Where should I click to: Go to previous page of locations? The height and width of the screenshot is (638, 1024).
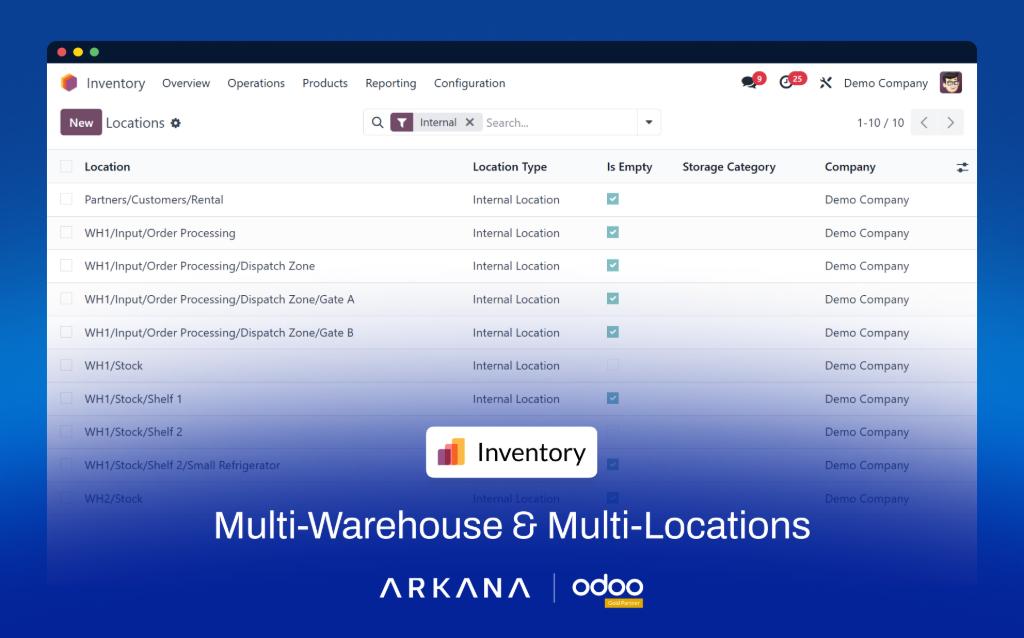(x=924, y=123)
